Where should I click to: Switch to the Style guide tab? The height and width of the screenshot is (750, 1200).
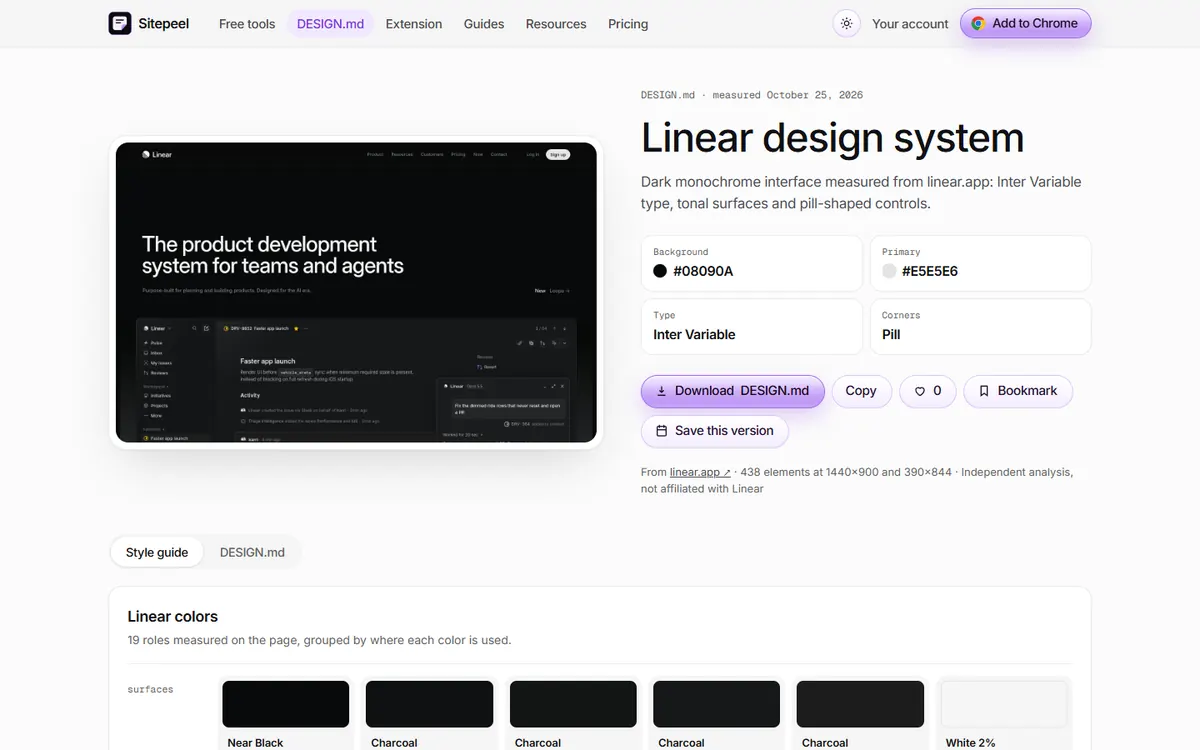157,552
